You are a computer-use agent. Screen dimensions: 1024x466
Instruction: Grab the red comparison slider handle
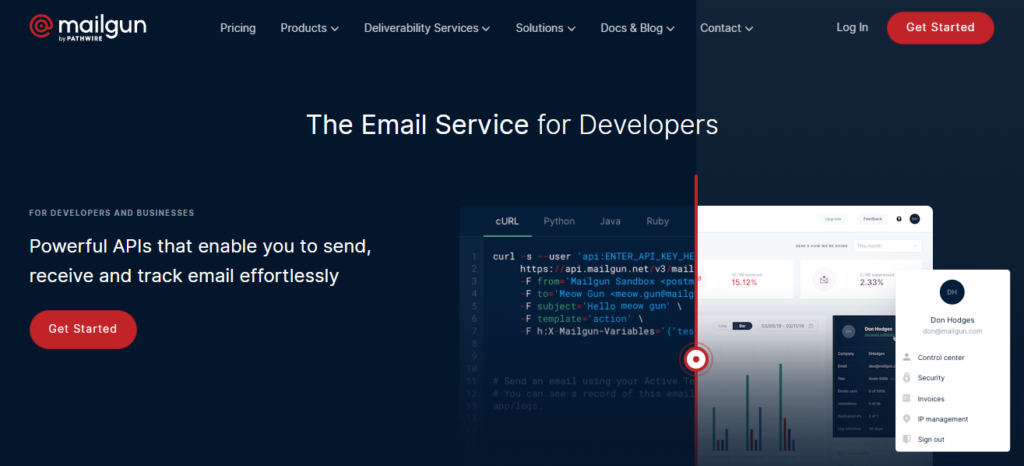click(x=696, y=358)
